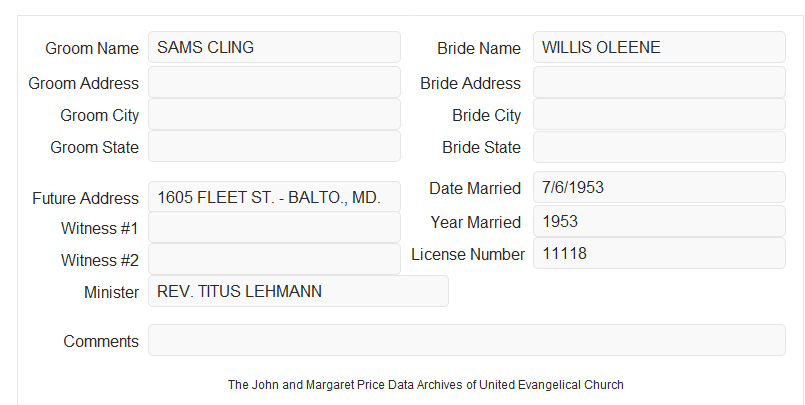Focus the Groom City field
The image size is (805, 405).
[x=274, y=114]
